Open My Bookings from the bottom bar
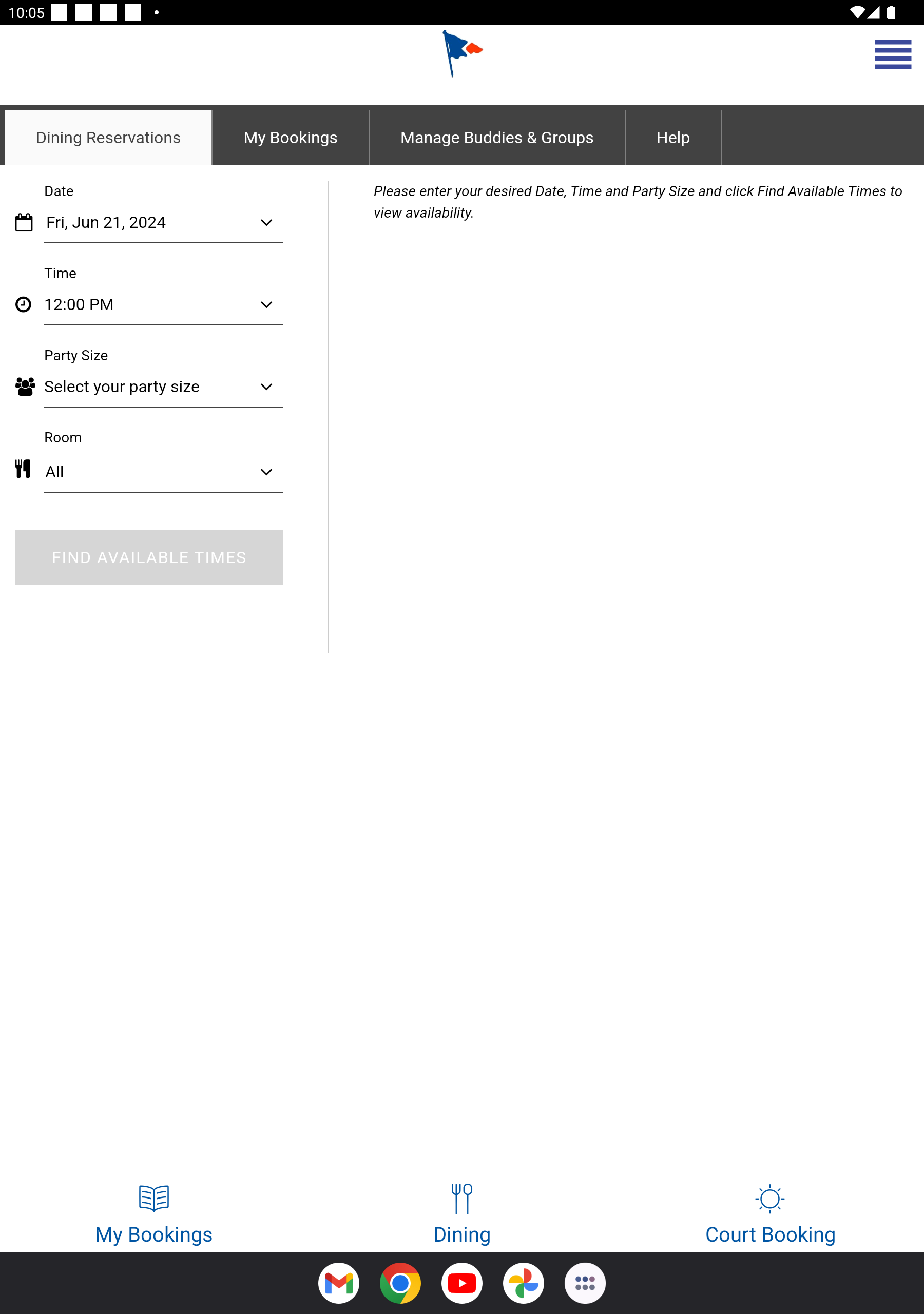 [x=154, y=1214]
